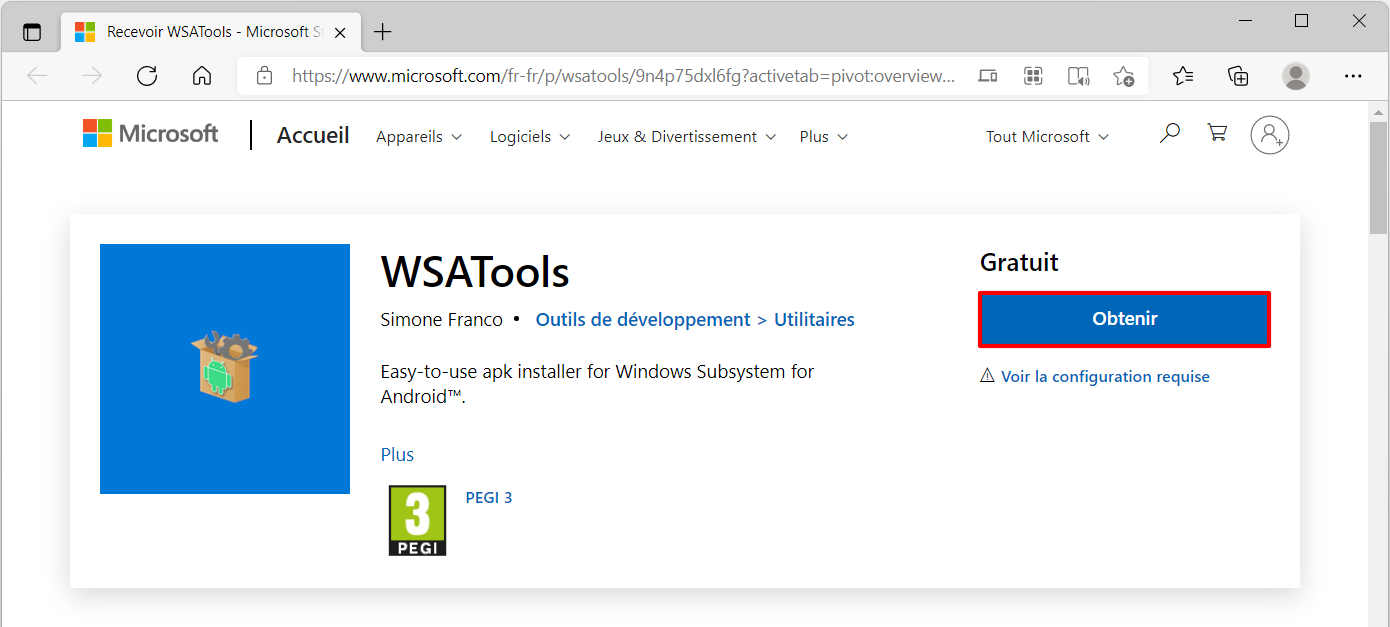1390x627 pixels.
Task: Click the WSATools title text
Action: point(475,272)
